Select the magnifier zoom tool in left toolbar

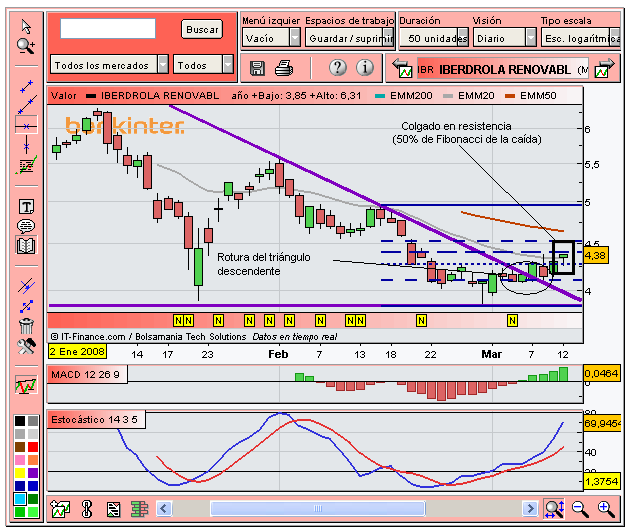tap(26, 46)
